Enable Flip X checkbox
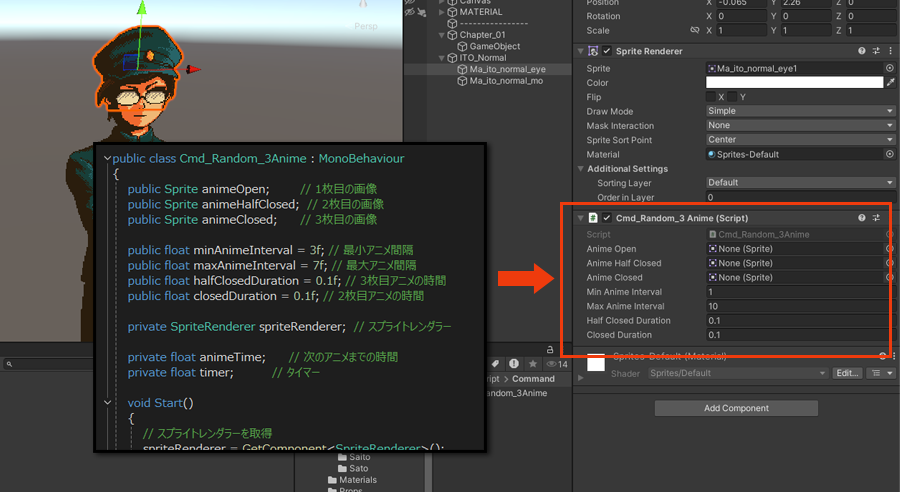The height and width of the screenshot is (492, 900). pos(711,97)
